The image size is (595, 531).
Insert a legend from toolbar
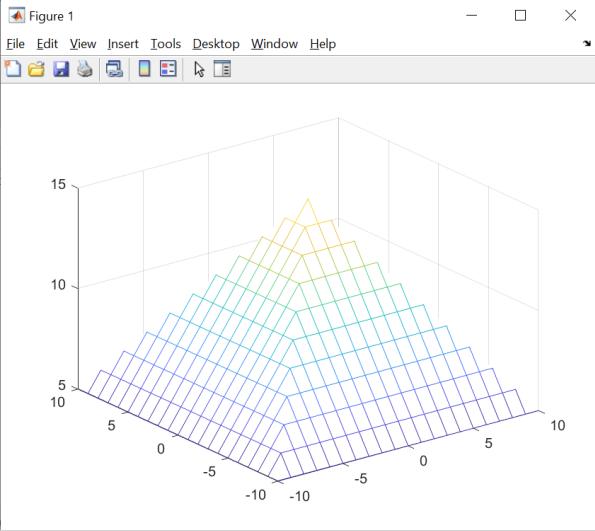click(168, 69)
